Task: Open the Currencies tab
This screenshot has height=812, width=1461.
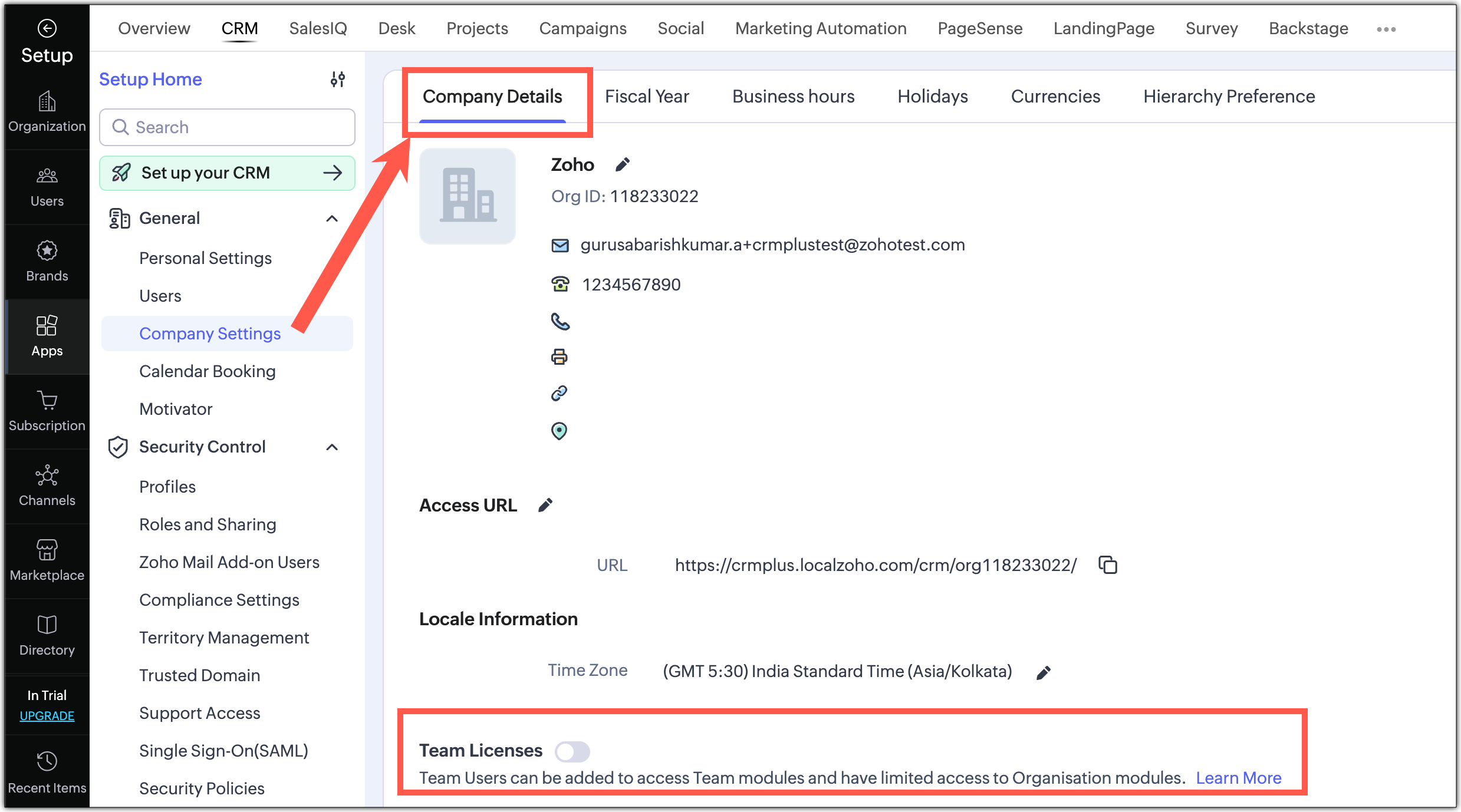Action: point(1055,97)
